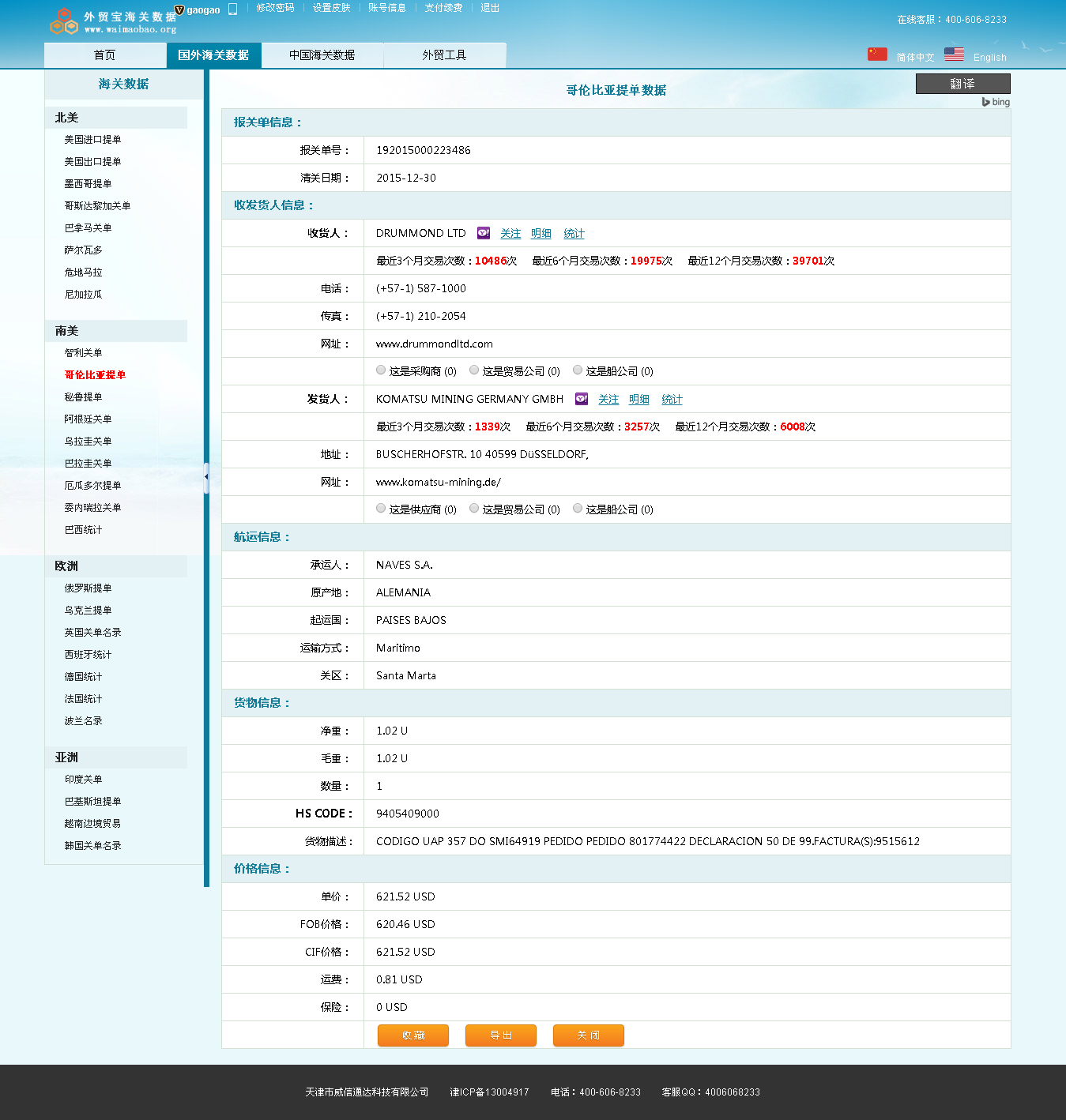
Task: Click the purple icon next to DRUMMOND LTD
Action: click(x=484, y=233)
